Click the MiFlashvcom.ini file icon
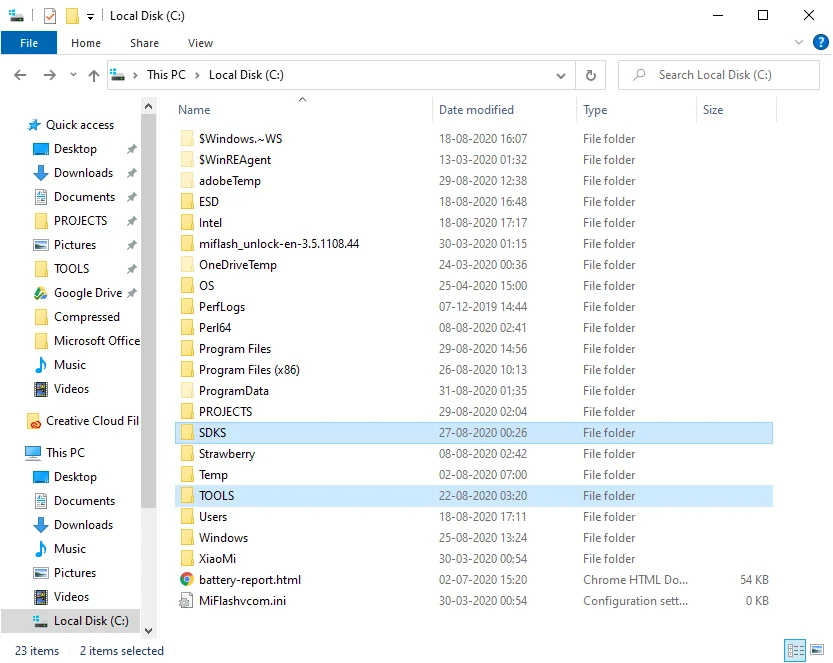Viewport: 833px width, 663px height. [x=186, y=601]
